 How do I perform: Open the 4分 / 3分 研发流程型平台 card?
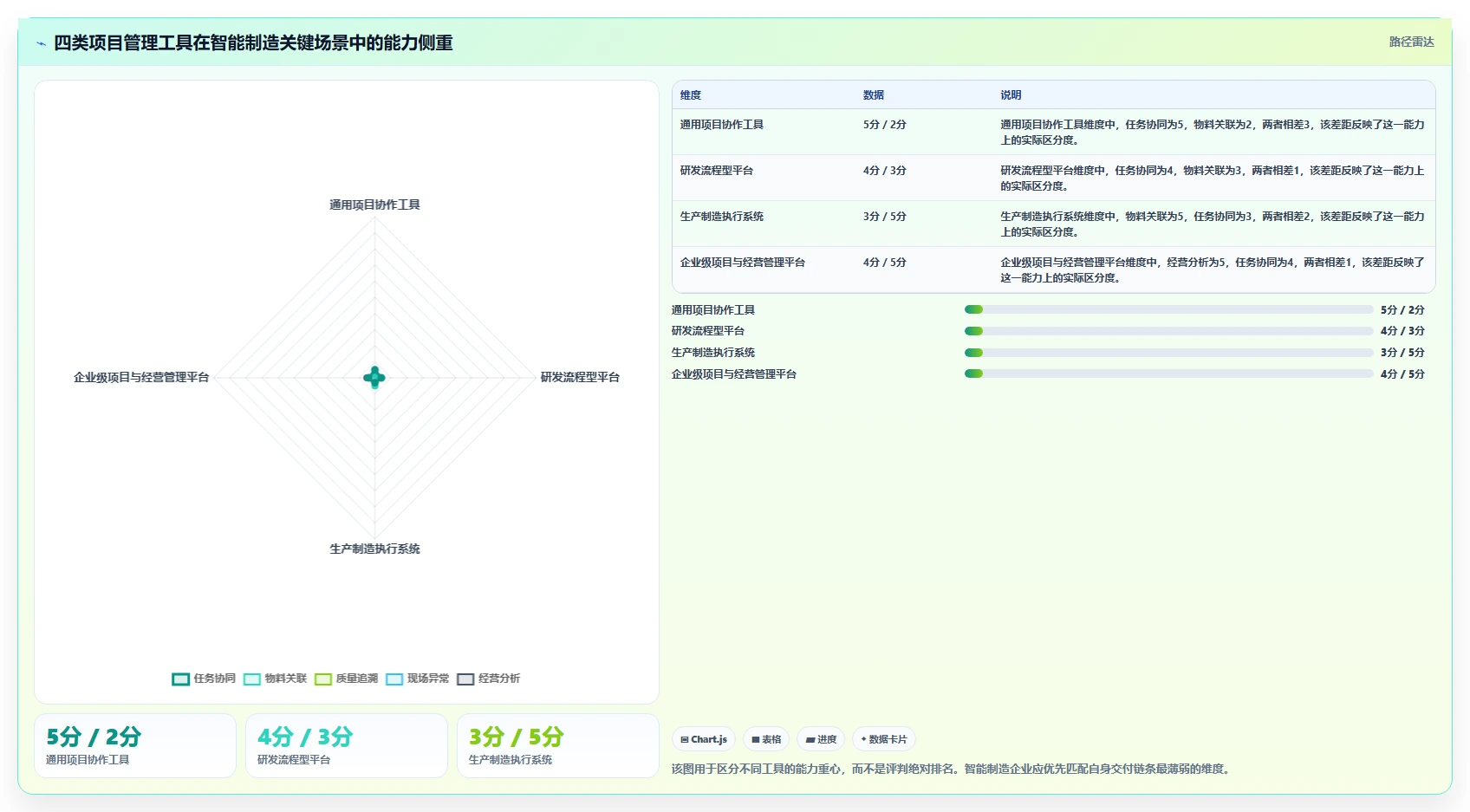[347, 746]
